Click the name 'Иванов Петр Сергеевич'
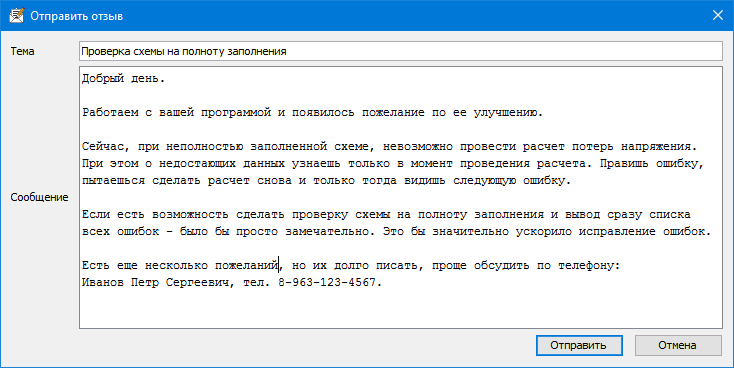This screenshot has width=734, height=368. [x=156, y=282]
